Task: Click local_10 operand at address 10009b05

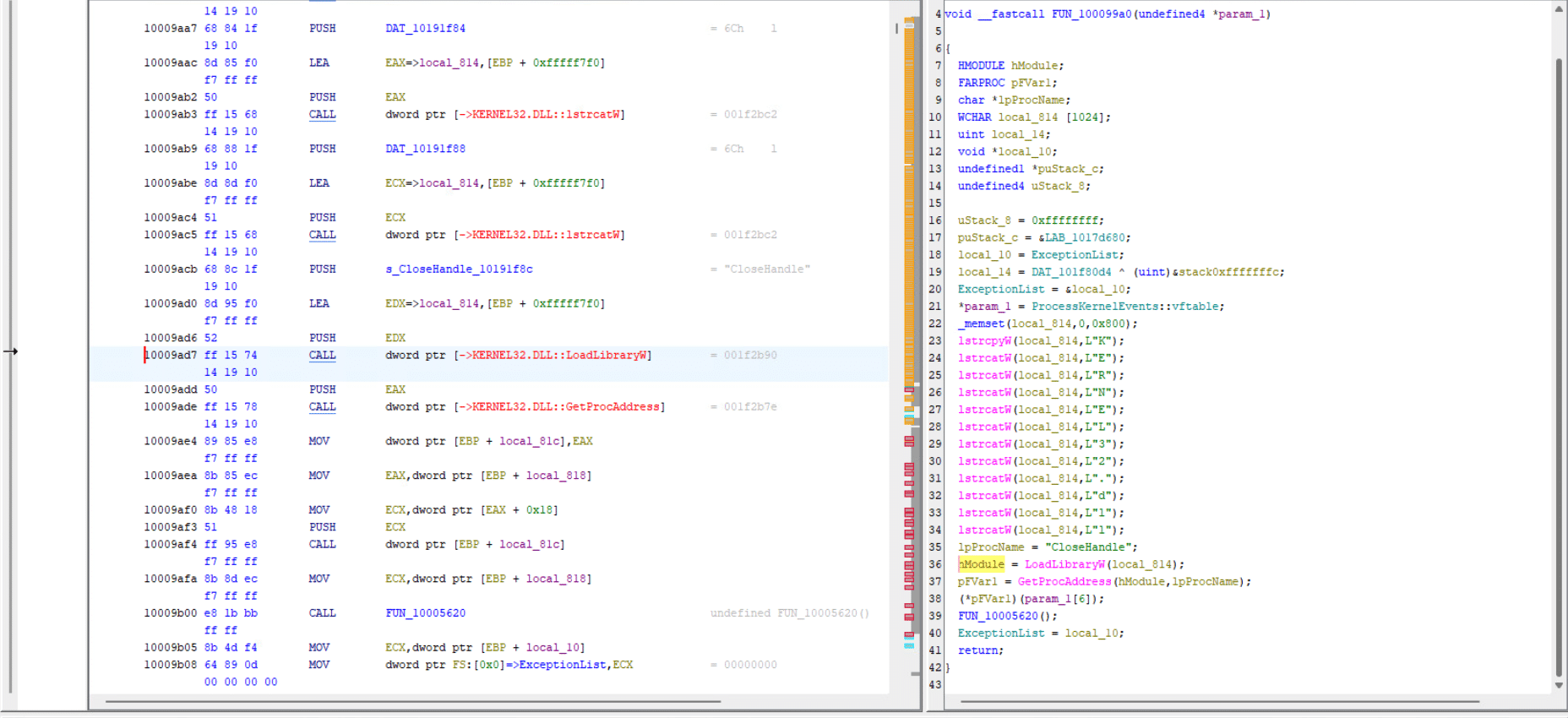Action: [553, 648]
